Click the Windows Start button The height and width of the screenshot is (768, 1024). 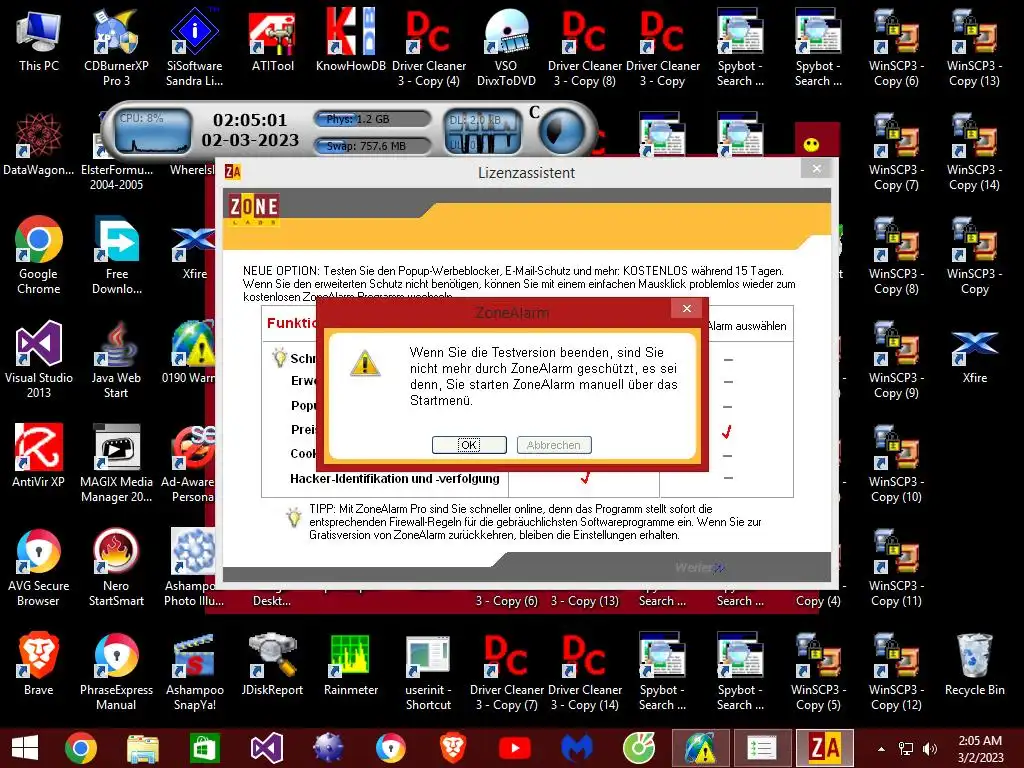pyautogui.click(x=24, y=748)
